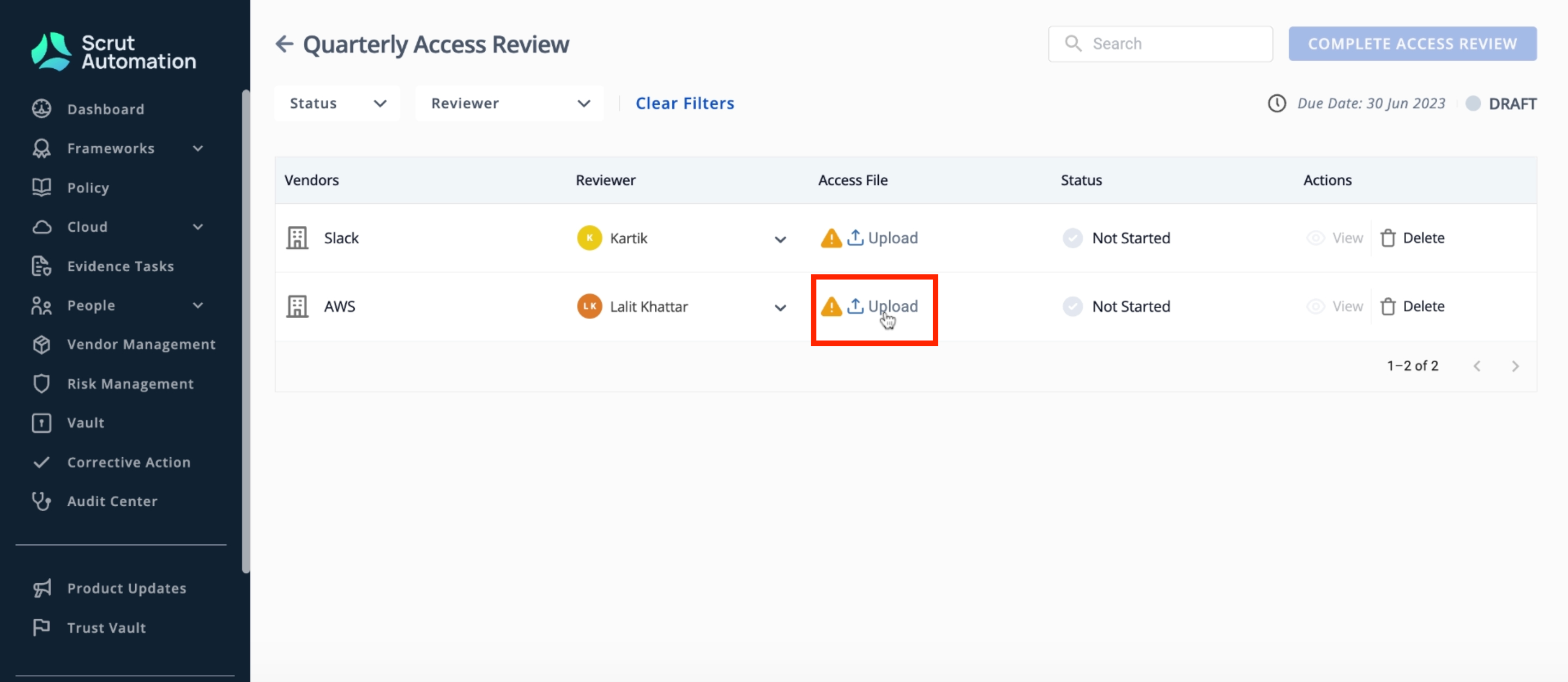
Task: Click the Corrective Action checkmark icon
Action: [x=41, y=462]
